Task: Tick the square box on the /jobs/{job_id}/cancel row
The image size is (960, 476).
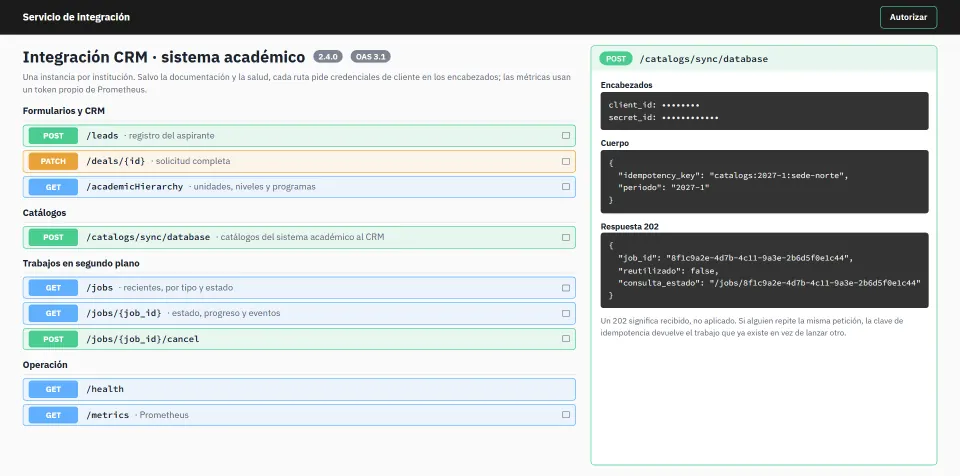Action: coord(566,339)
